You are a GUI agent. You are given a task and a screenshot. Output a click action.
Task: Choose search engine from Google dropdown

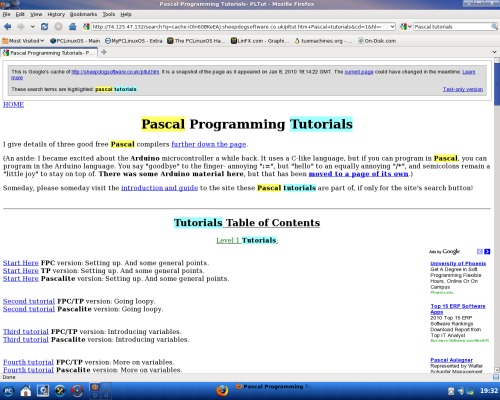point(406,27)
